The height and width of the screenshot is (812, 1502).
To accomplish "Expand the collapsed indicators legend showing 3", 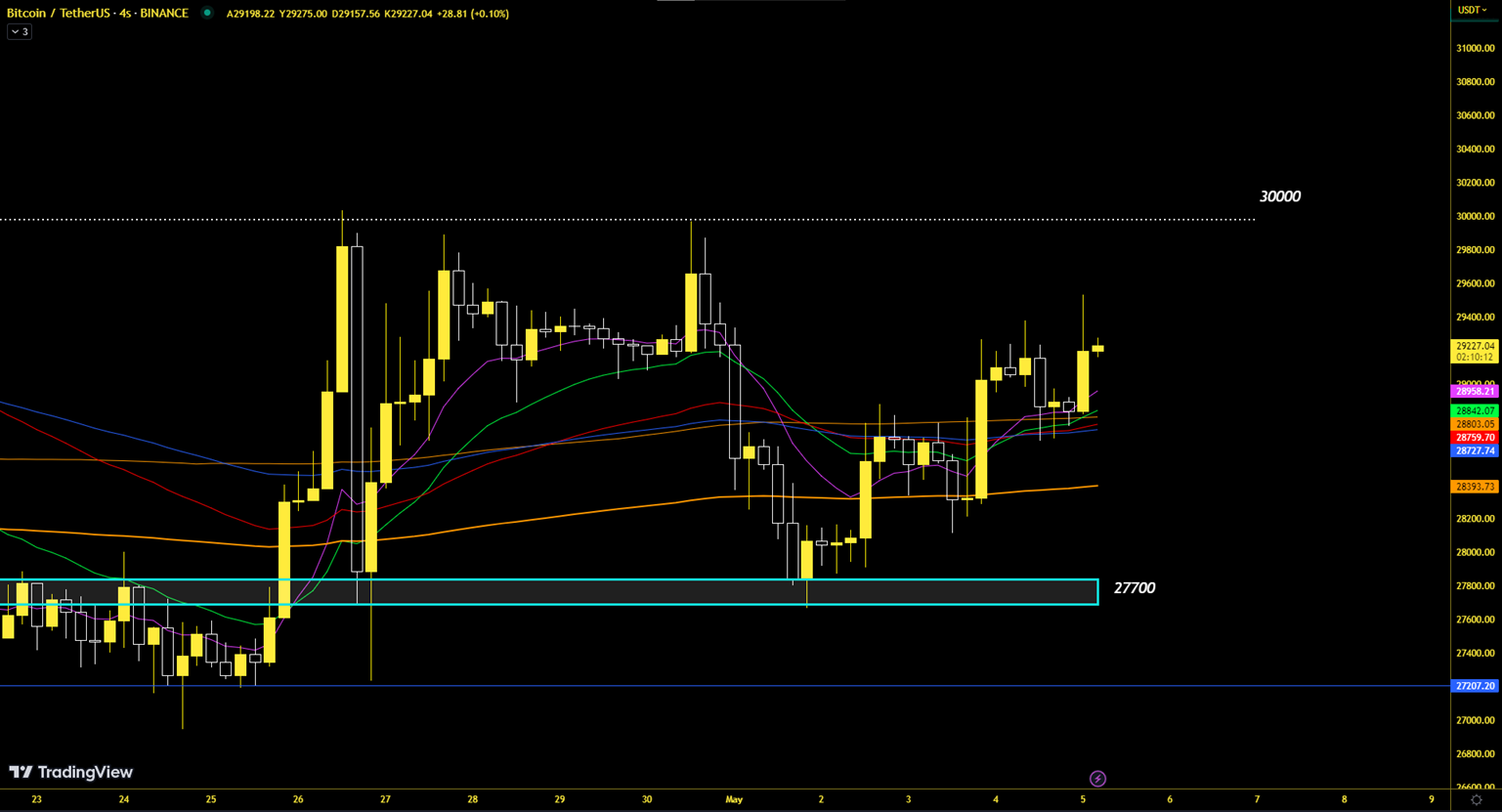I will (x=20, y=31).
